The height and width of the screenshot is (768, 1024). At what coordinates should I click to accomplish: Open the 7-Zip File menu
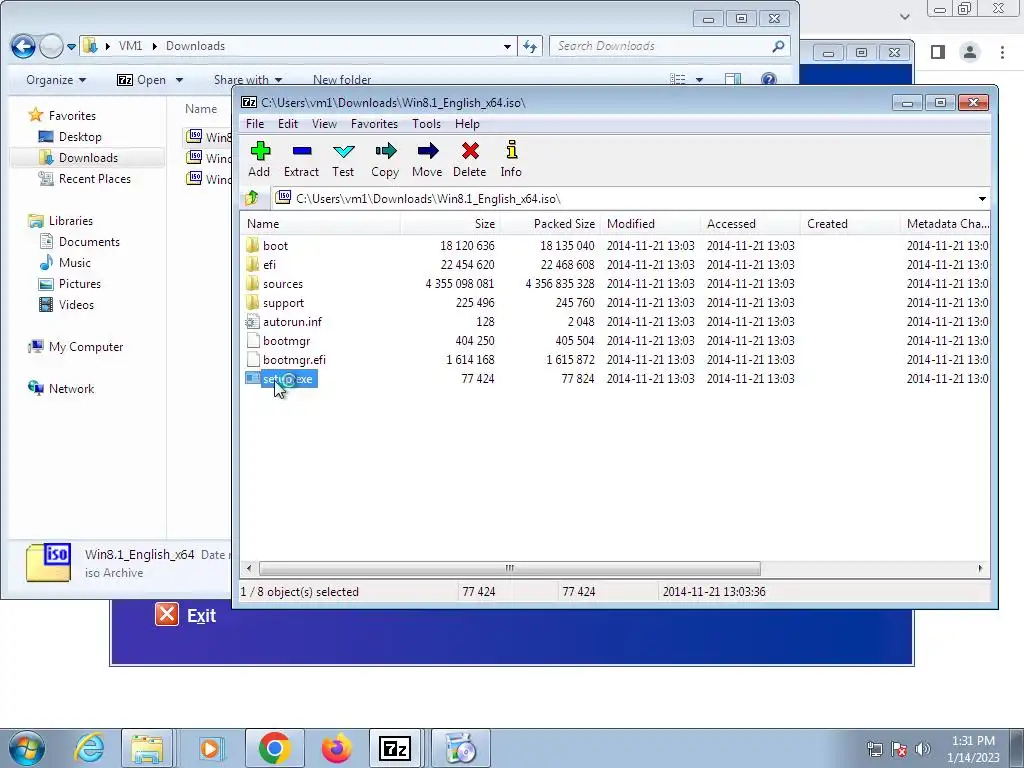click(255, 123)
